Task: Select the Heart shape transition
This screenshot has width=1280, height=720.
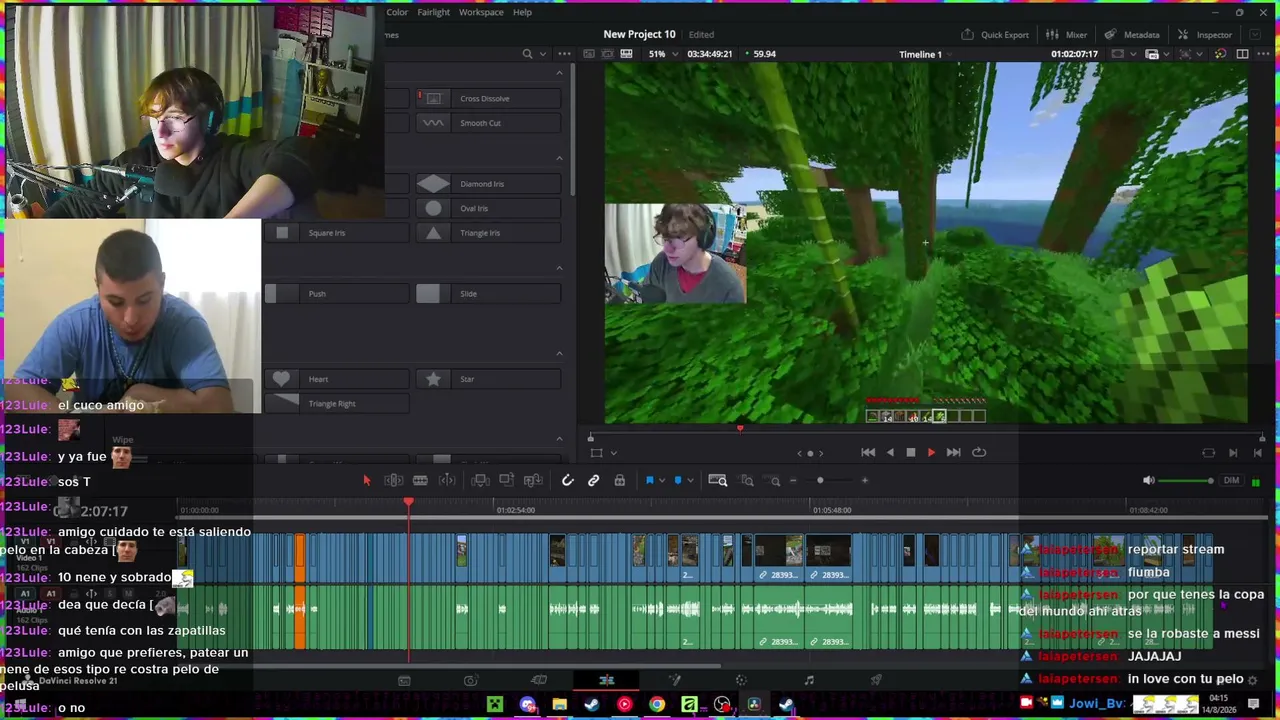Action: 337,379
